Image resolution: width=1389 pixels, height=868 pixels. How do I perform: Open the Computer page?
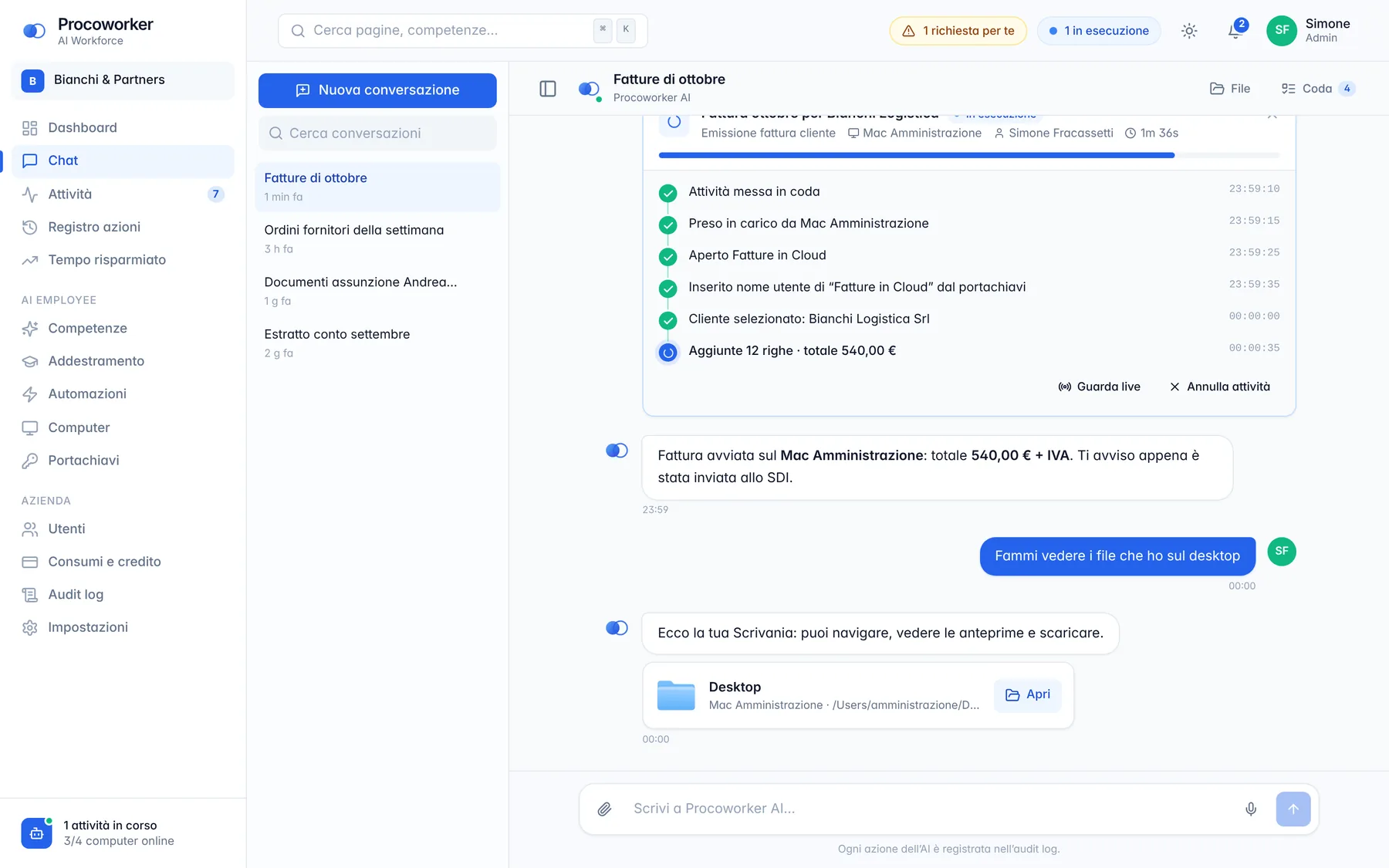pyautogui.click(x=123, y=427)
